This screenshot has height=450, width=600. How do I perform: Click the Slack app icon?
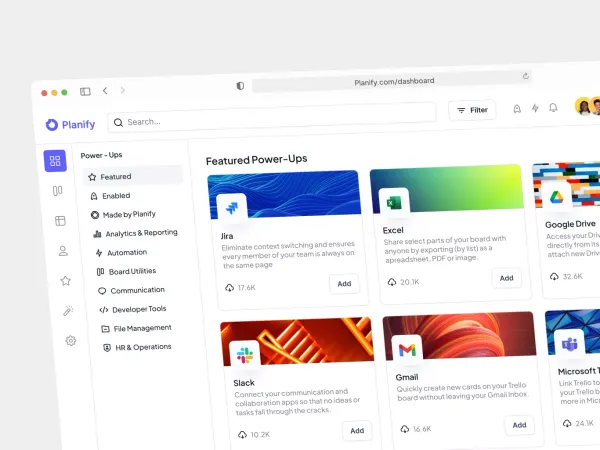pyautogui.click(x=245, y=355)
